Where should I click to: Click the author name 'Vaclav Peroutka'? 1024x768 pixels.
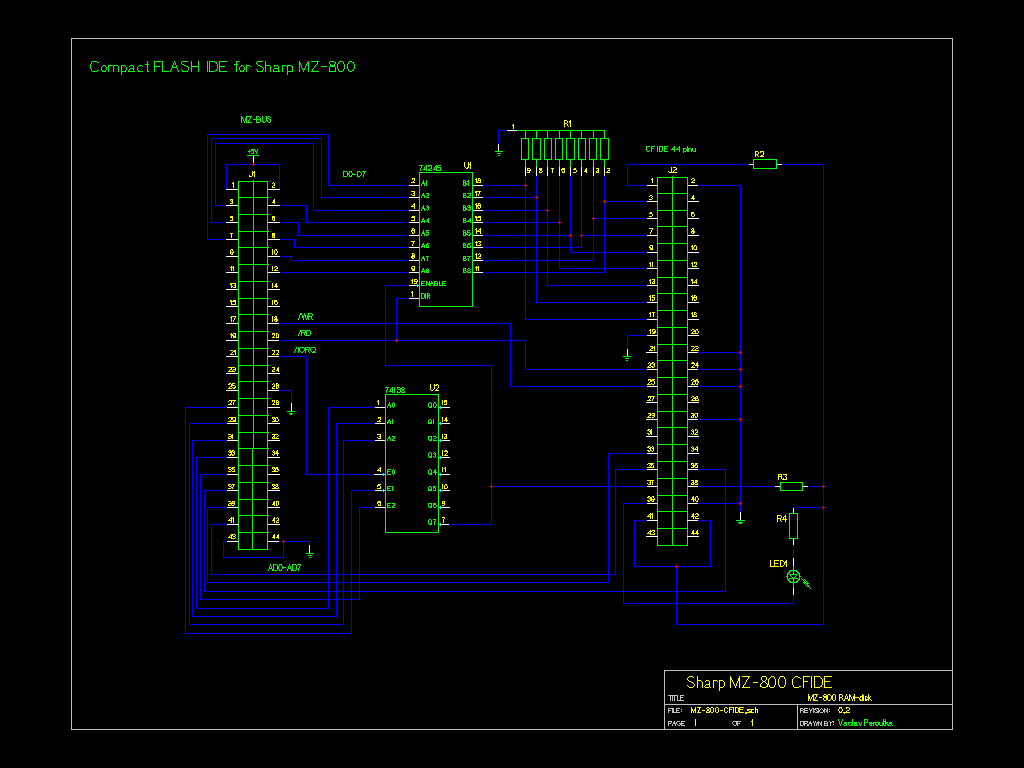[x=865, y=723]
